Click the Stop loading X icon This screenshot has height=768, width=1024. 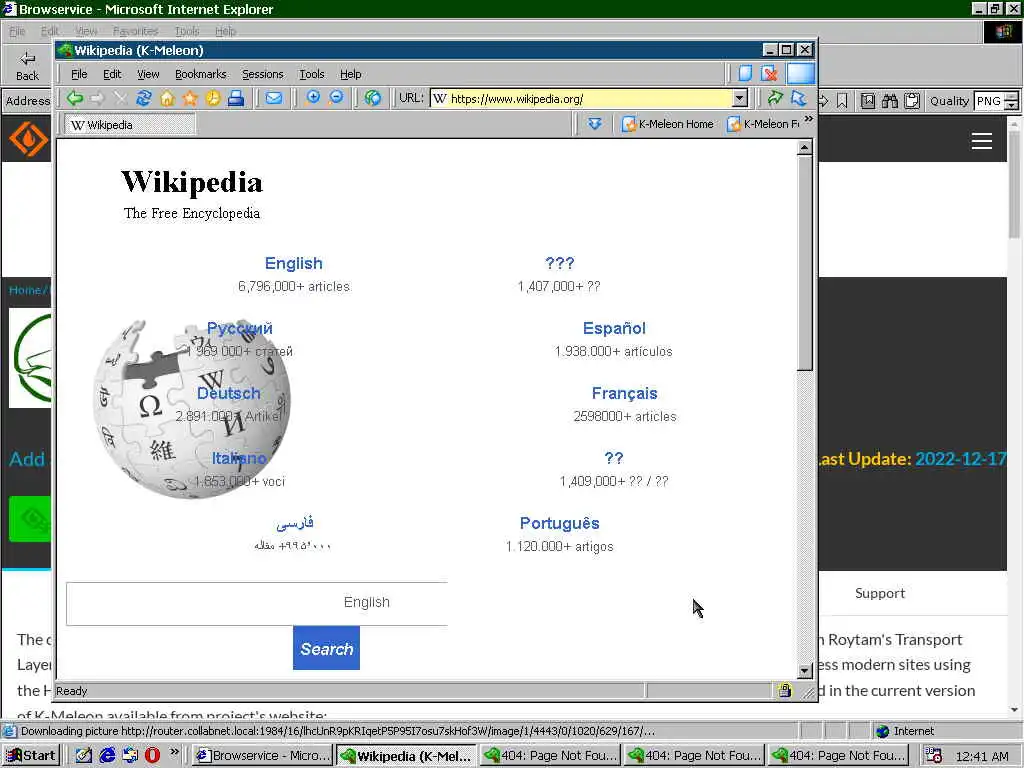[120, 99]
